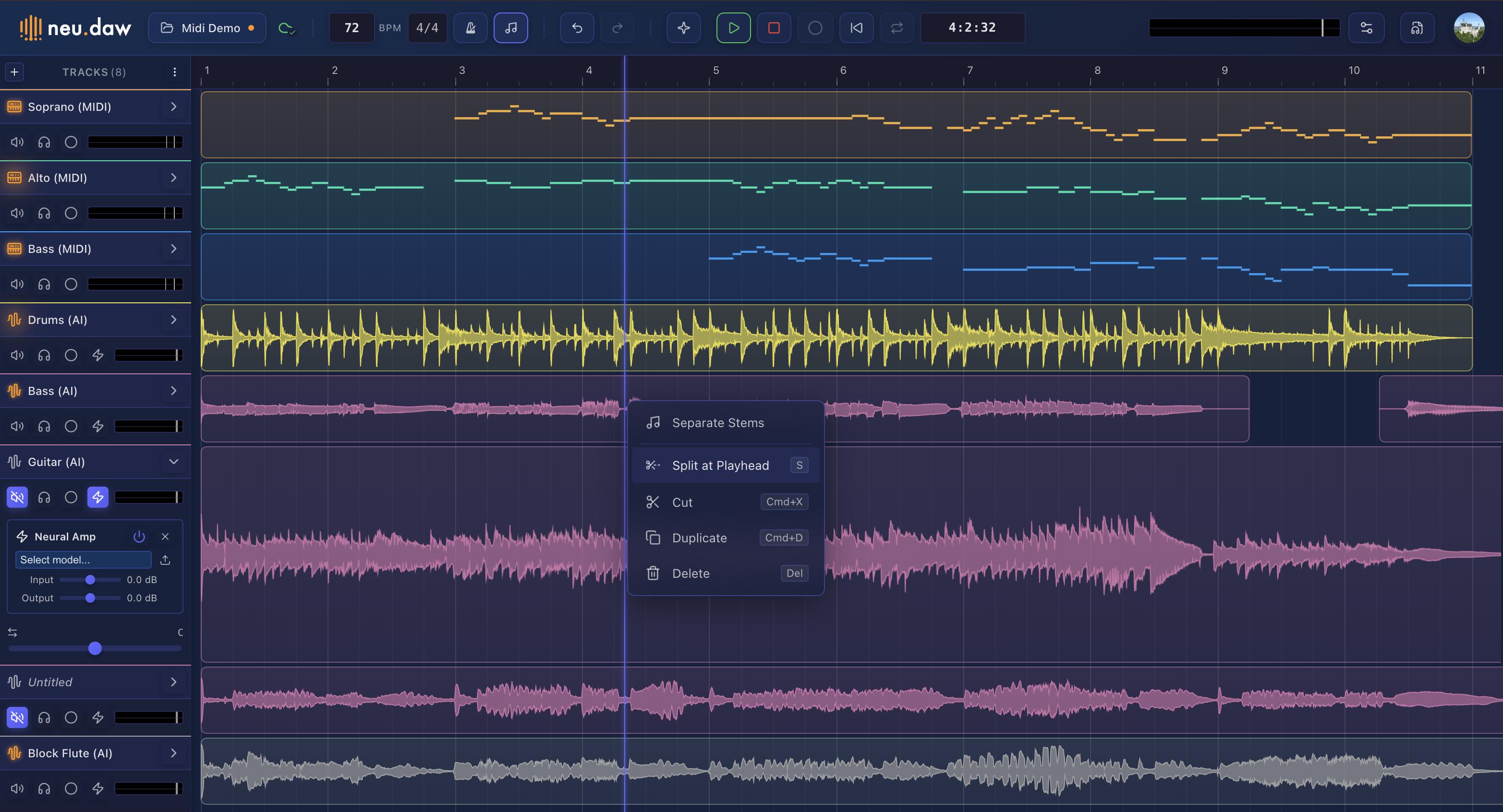This screenshot has height=812, width=1503.
Task: Open the Select model dropdown in Neural Amp
Action: coord(83,560)
